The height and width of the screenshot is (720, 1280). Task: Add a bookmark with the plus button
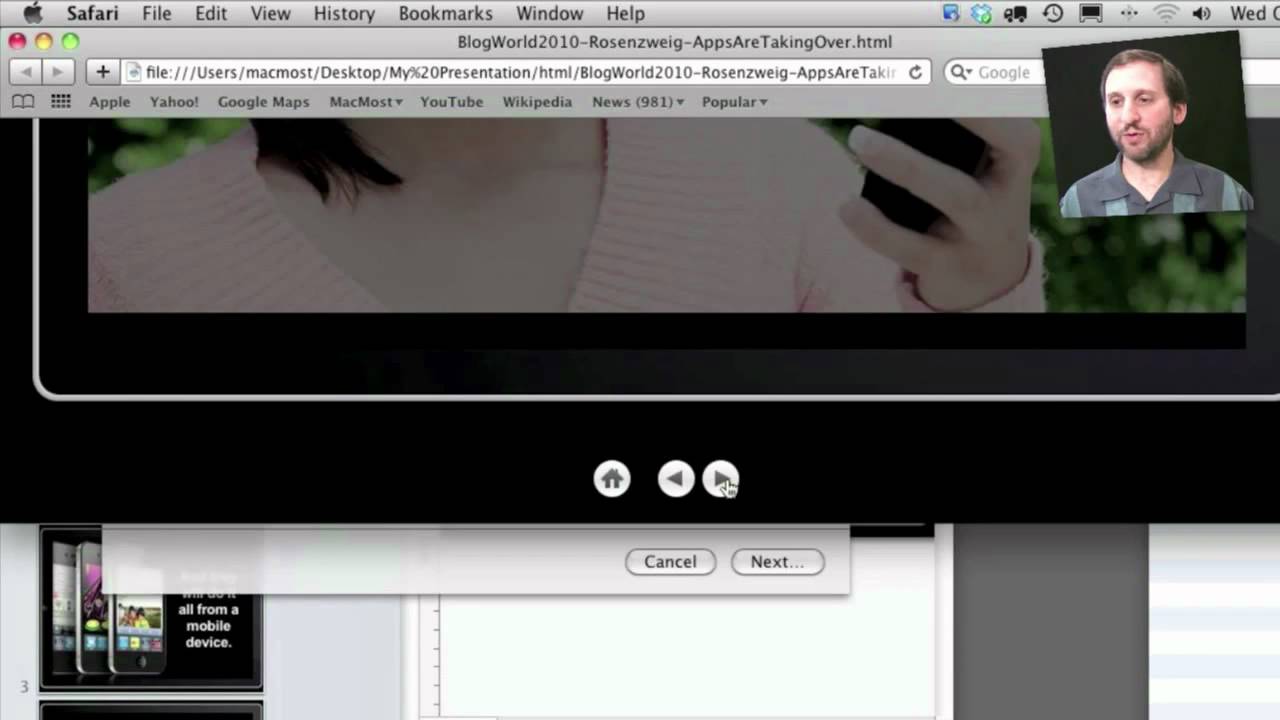102,72
